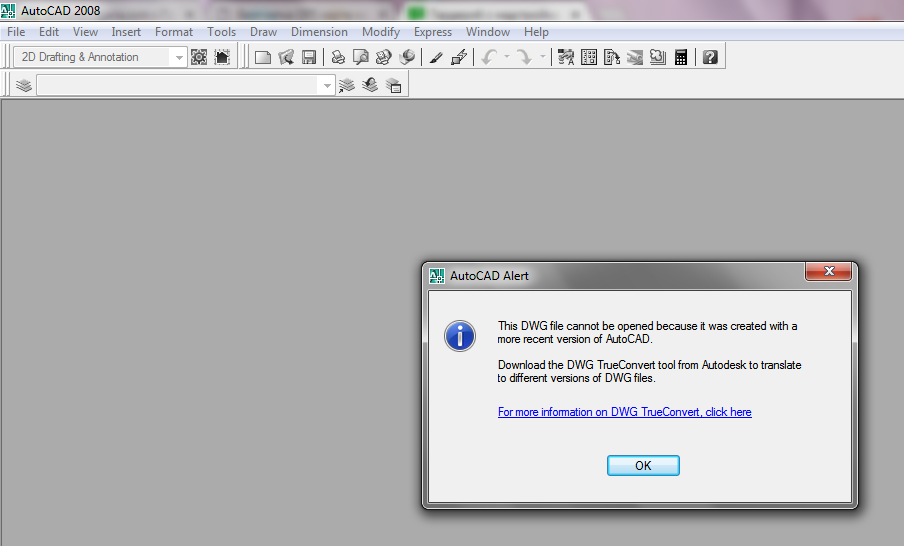The width and height of the screenshot is (904, 546).
Task: Open the DWG TrueConvert information link
Action: 624,412
